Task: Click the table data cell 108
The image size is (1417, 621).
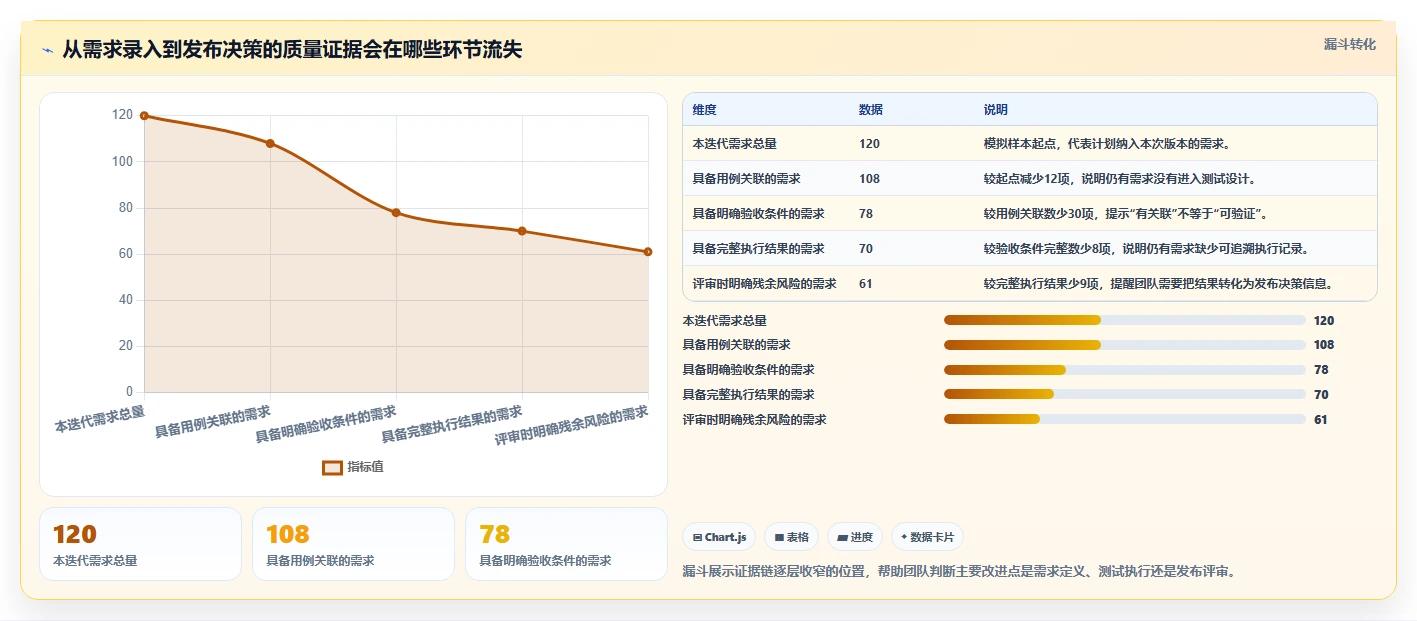Action: point(869,178)
